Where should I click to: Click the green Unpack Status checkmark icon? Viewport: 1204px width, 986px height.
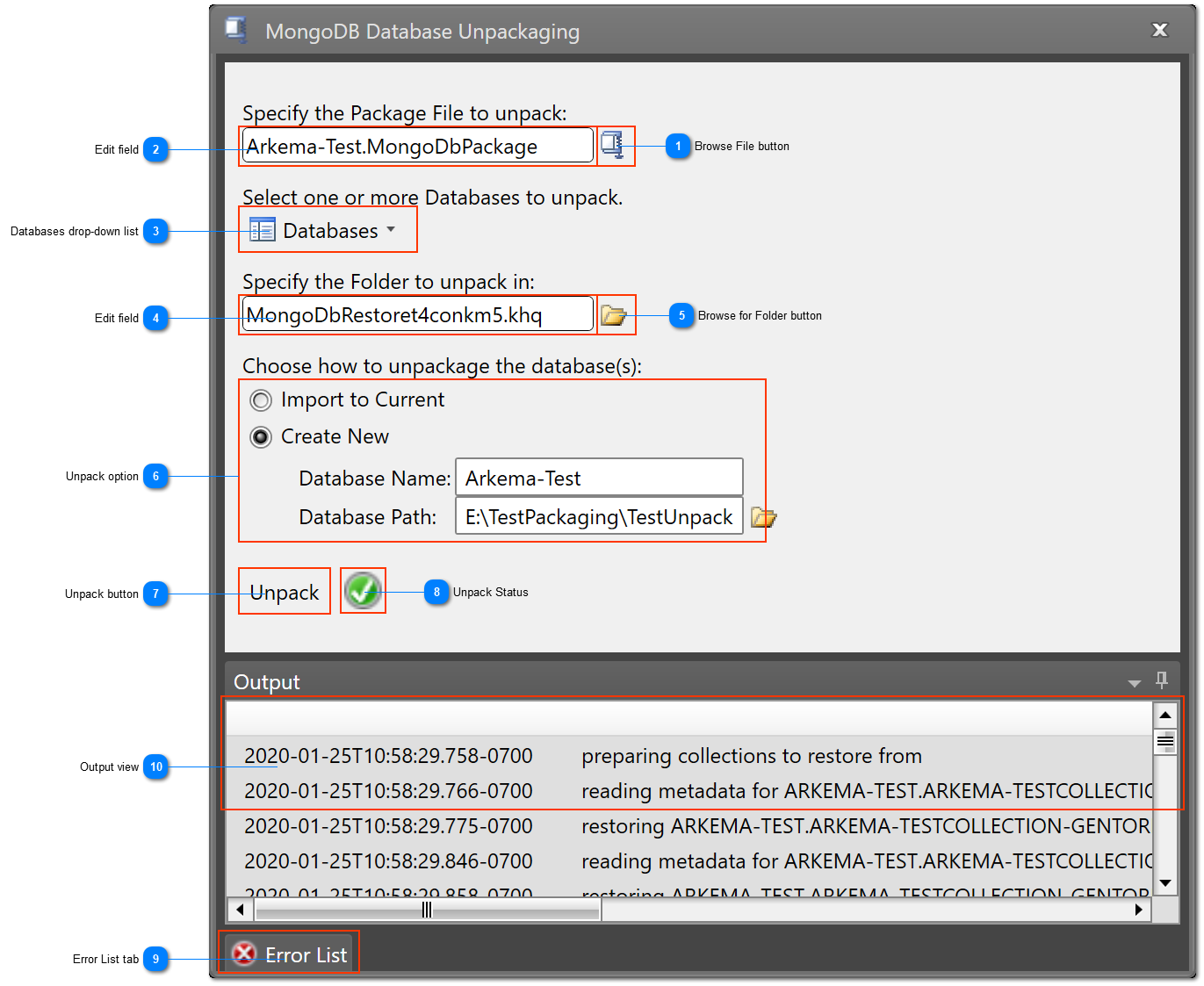click(x=363, y=591)
